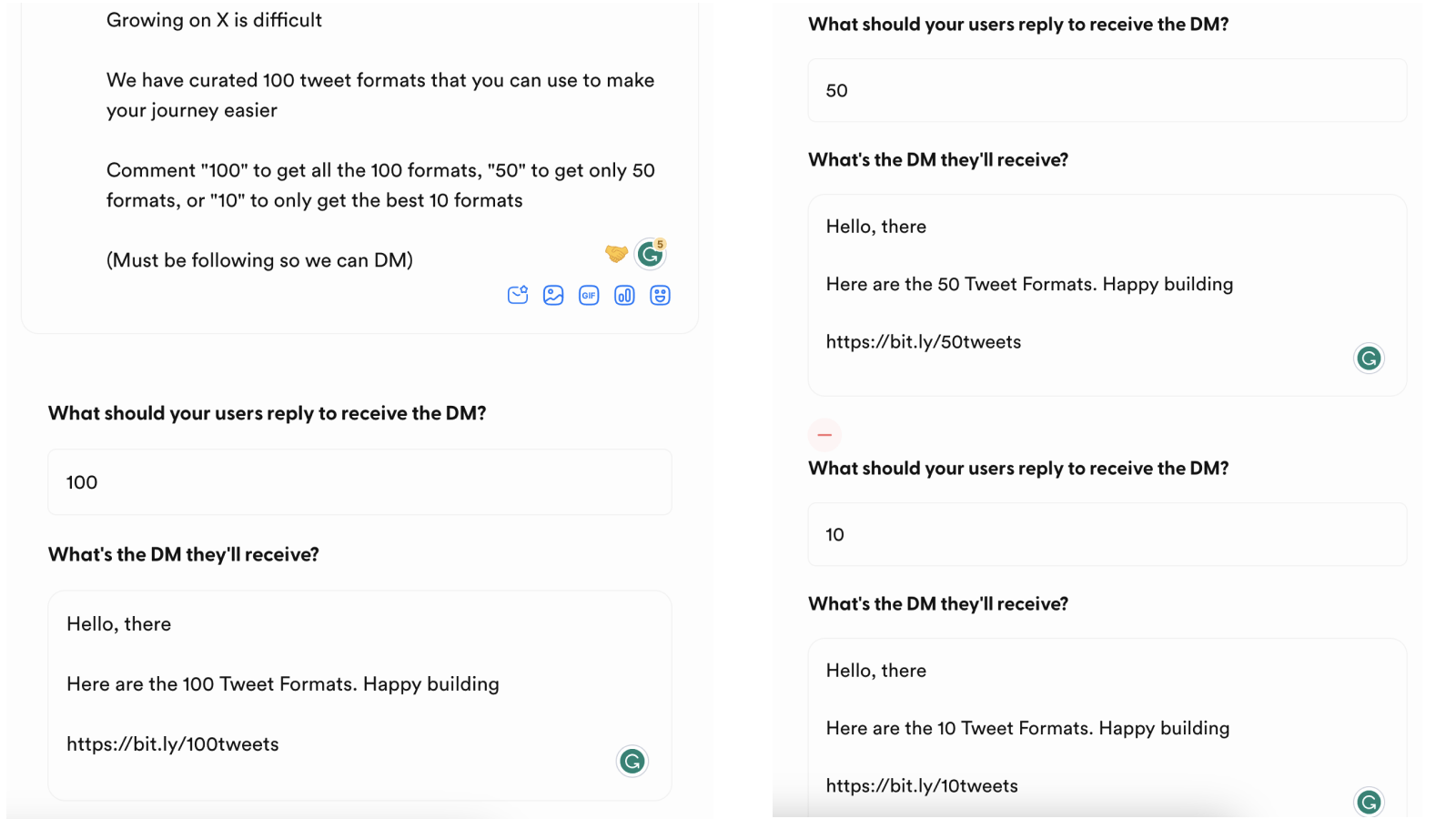Click the scheduled DM envelope icon
Viewport: 1456px width, 819px height.
coord(518,295)
